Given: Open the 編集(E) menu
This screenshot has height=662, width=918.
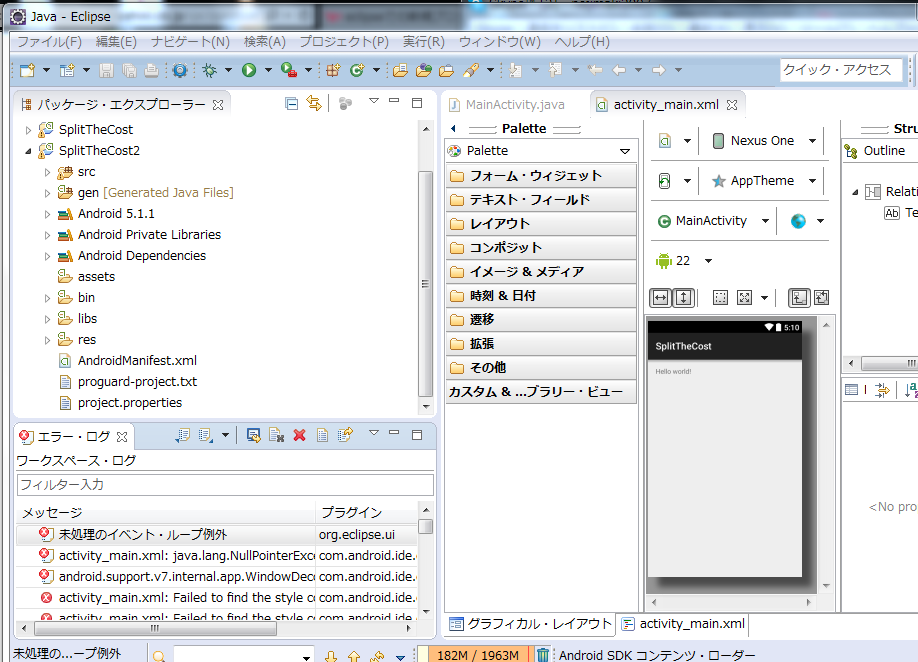Looking at the screenshot, I should pos(116,42).
